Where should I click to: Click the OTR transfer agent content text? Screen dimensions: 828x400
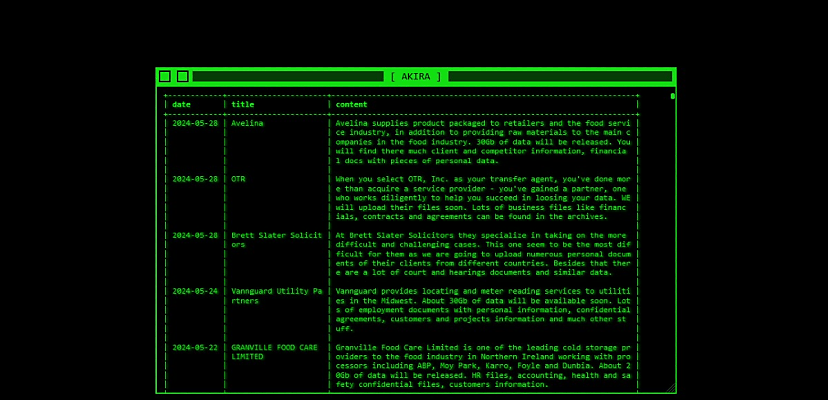[483, 198]
